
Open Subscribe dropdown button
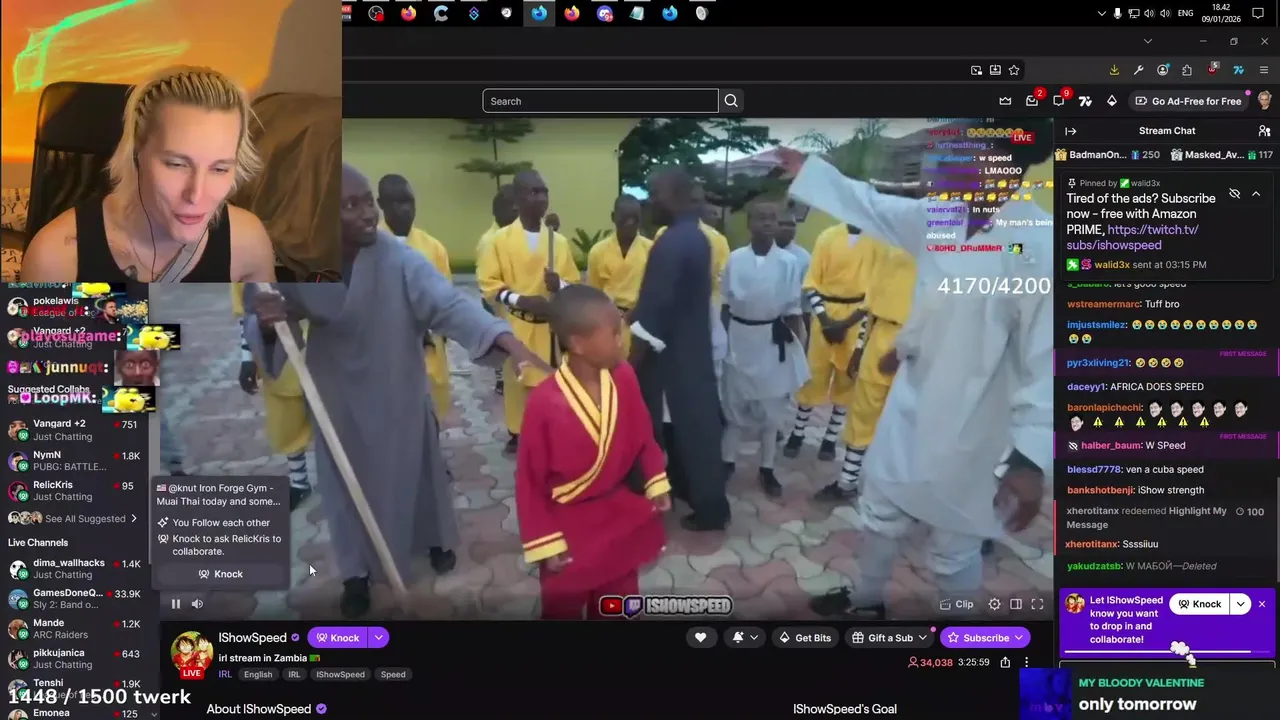(985, 638)
